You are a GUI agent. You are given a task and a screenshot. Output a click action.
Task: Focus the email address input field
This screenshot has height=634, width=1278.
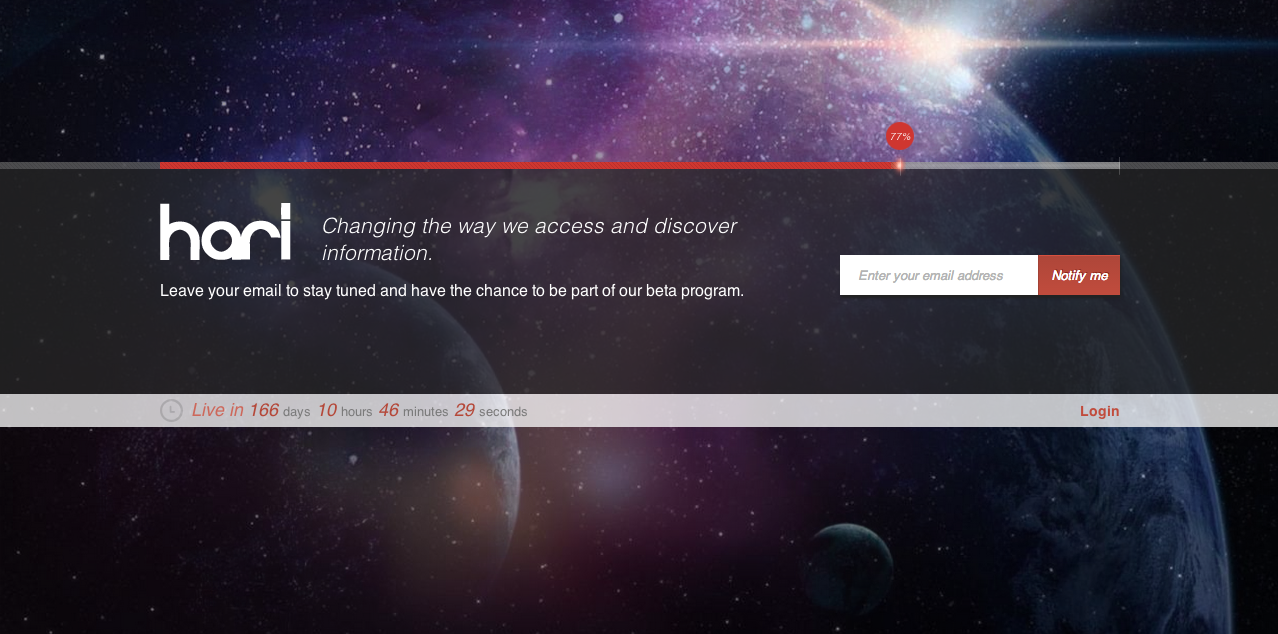(938, 275)
